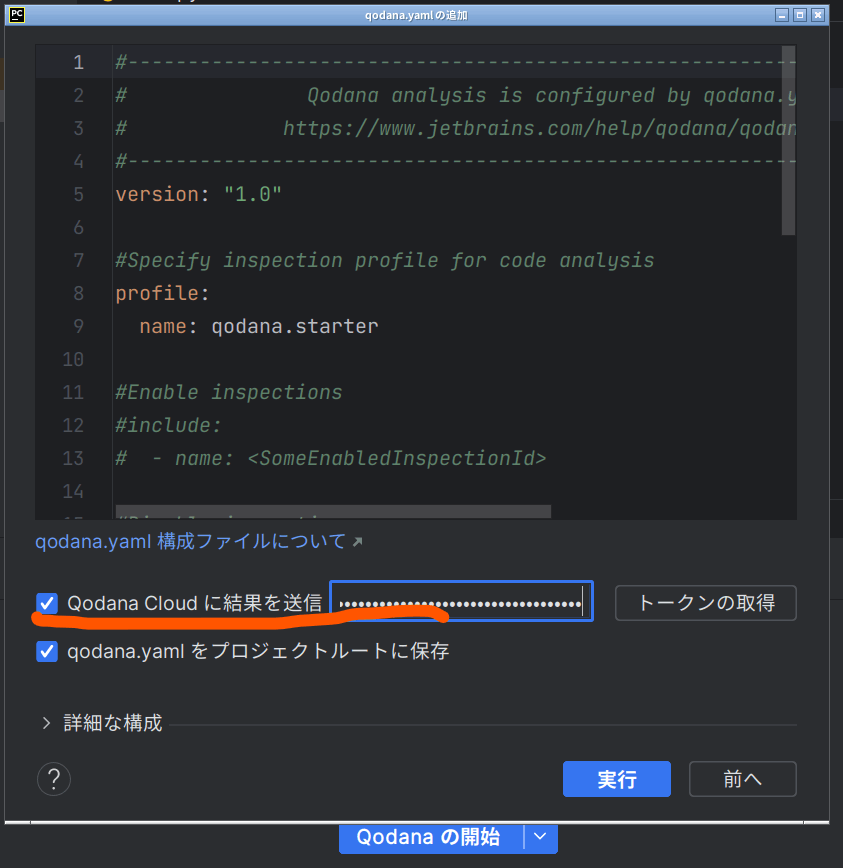Click the '#Enable inspections' comment line

tap(229, 392)
